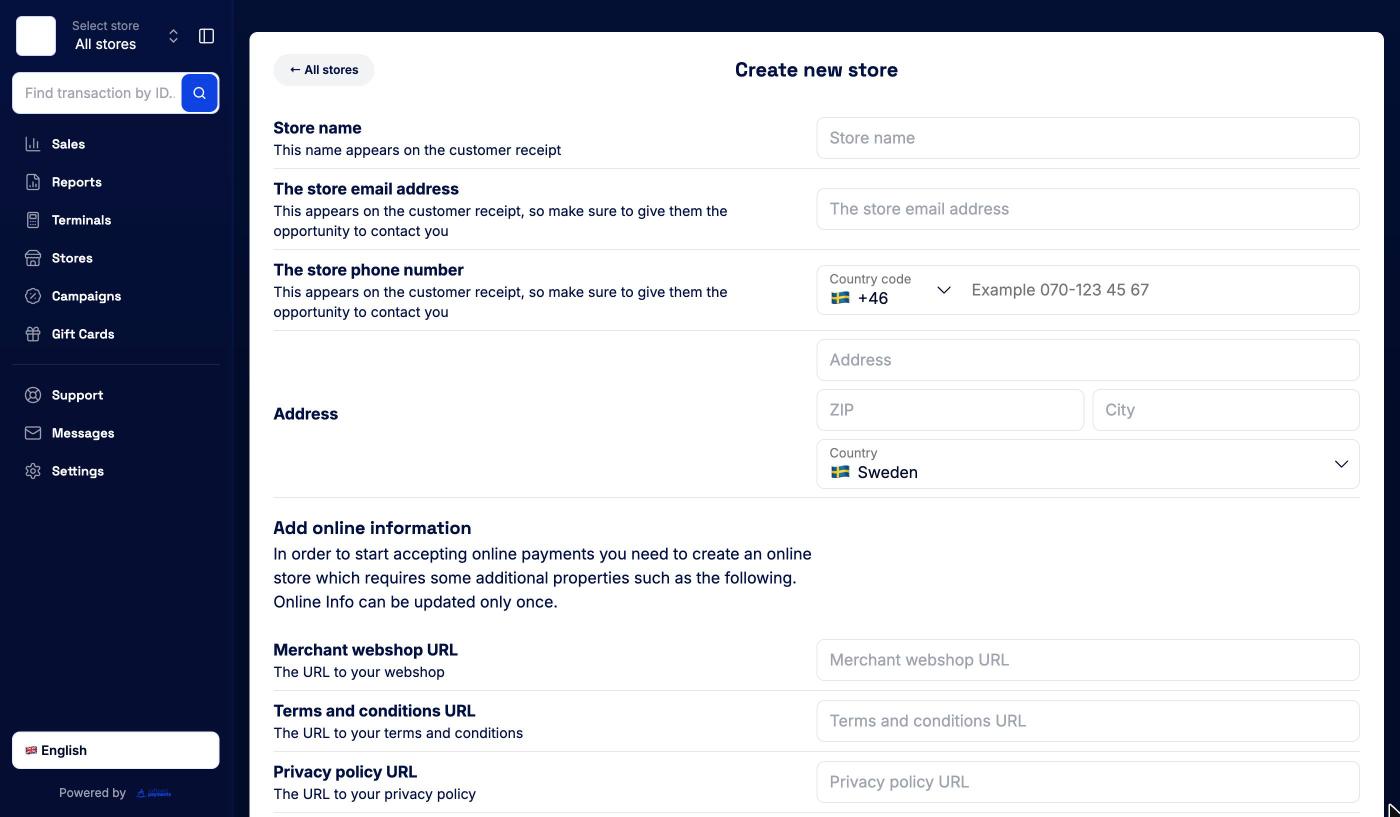Viewport: 1400px width, 817px height.
Task: Click the Terminals device icon
Action: pos(33,220)
